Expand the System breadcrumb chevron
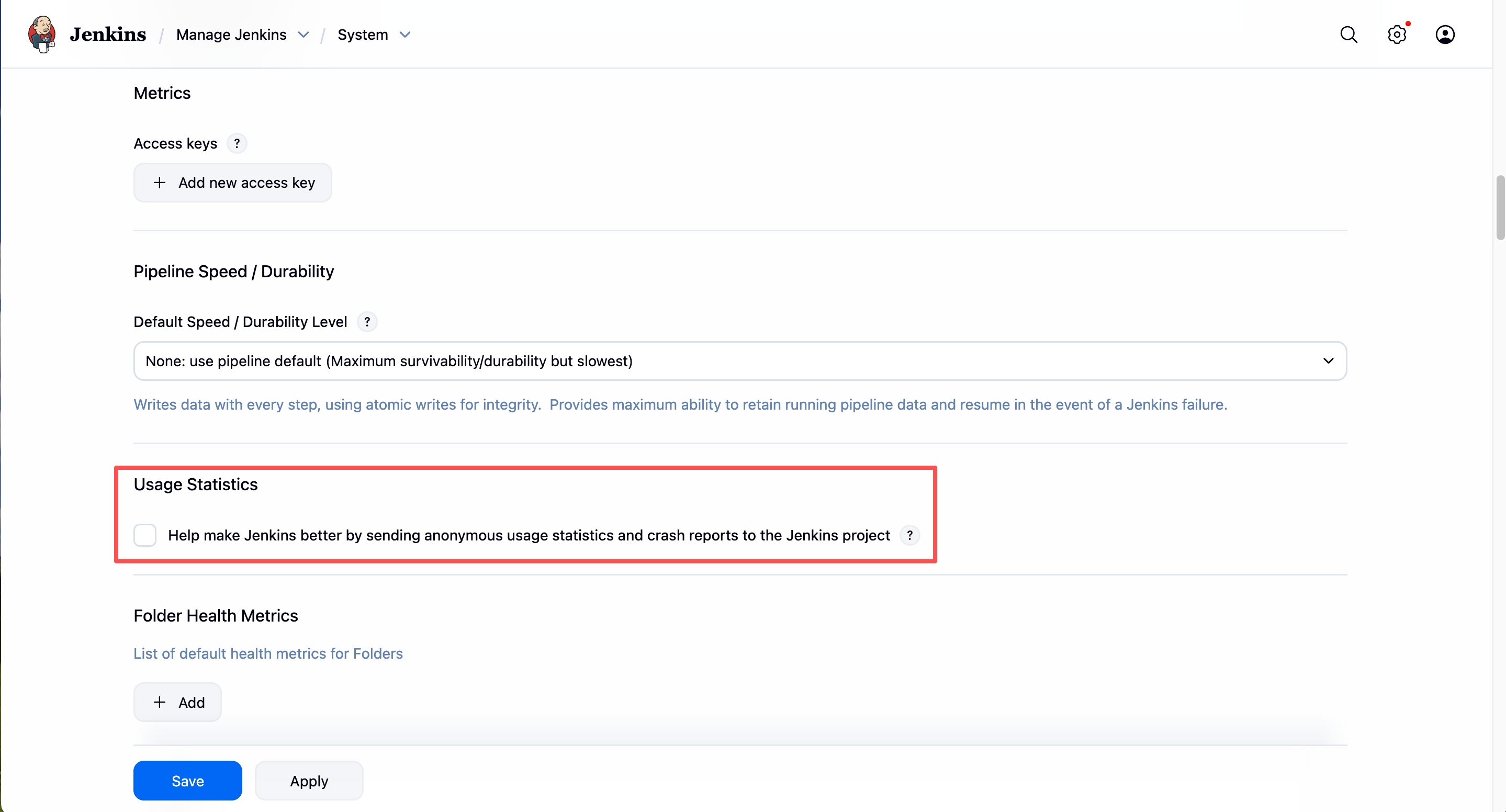 [405, 35]
